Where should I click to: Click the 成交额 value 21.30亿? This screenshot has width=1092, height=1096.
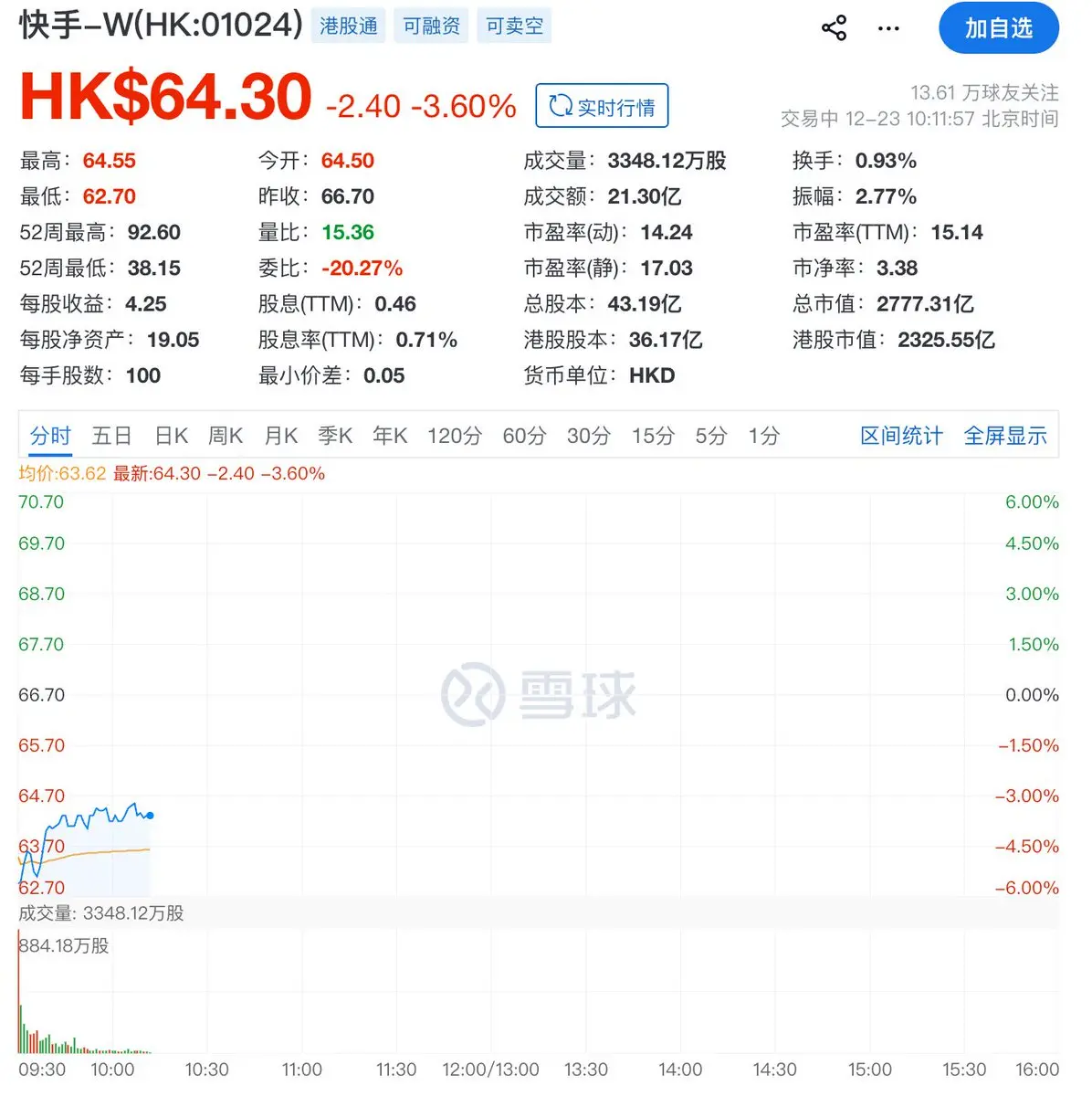pyautogui.click(x=645, y=196)
